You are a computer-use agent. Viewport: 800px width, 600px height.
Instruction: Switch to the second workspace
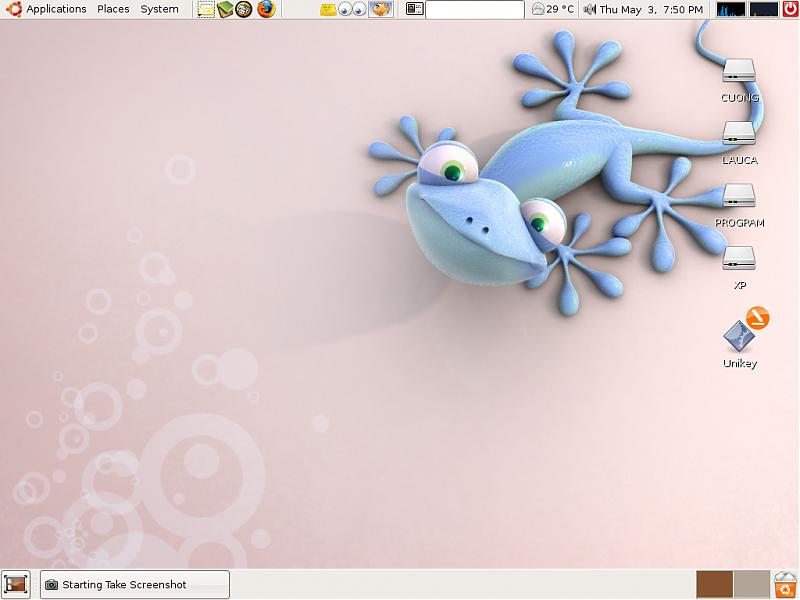tap(751, 585)
